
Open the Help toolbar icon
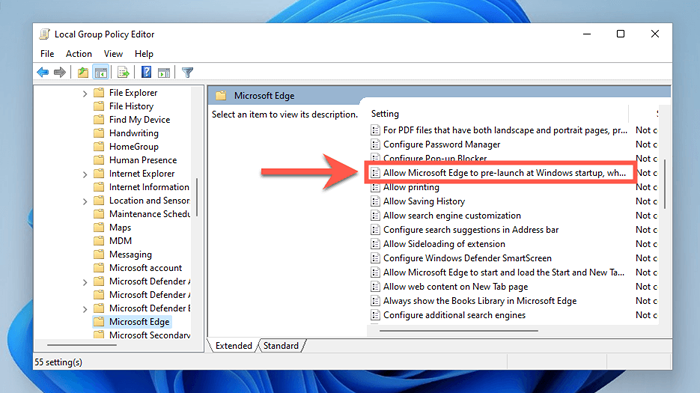pyautogui.click(x=146, y=72)
